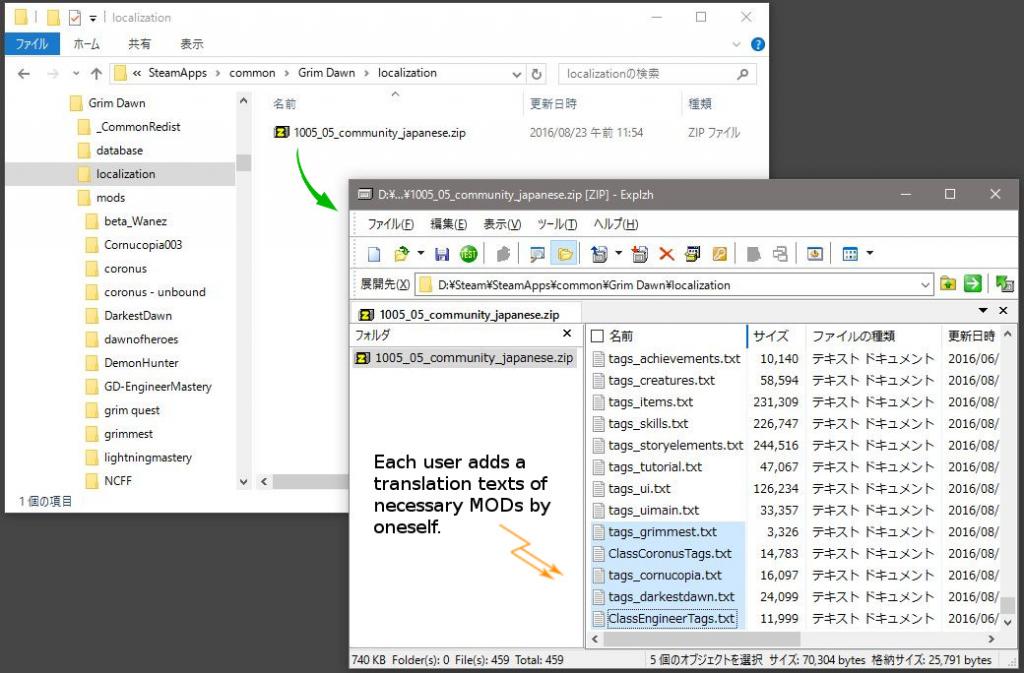Click refresh icon in Explorer address bar
The width and height of the screenshot is (1024, 673).
(537, 73)
